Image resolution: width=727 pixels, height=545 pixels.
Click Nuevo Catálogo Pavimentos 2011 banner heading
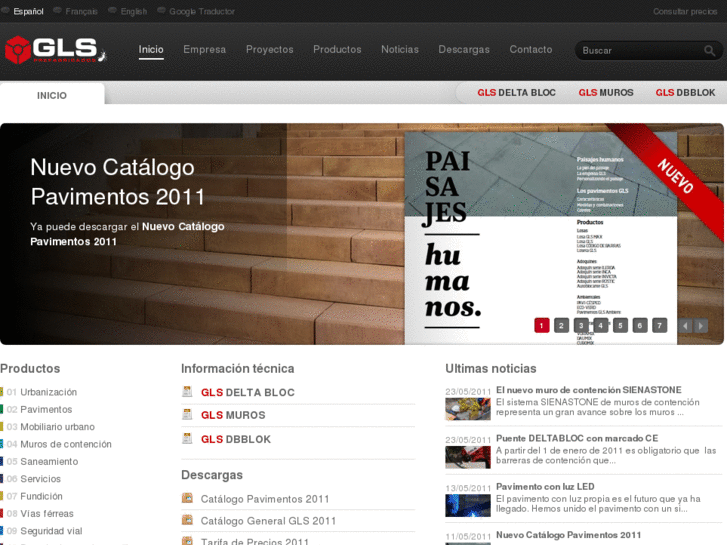coord(118,182)
